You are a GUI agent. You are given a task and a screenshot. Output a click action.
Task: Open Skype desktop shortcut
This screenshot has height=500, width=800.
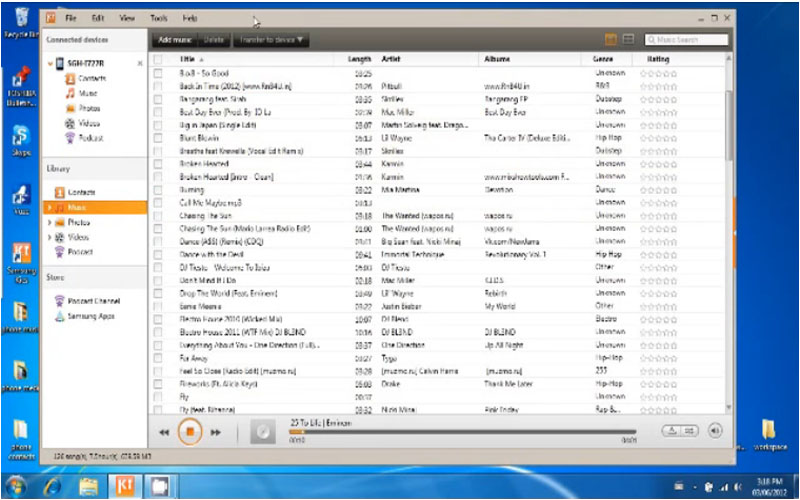point(21,140)
